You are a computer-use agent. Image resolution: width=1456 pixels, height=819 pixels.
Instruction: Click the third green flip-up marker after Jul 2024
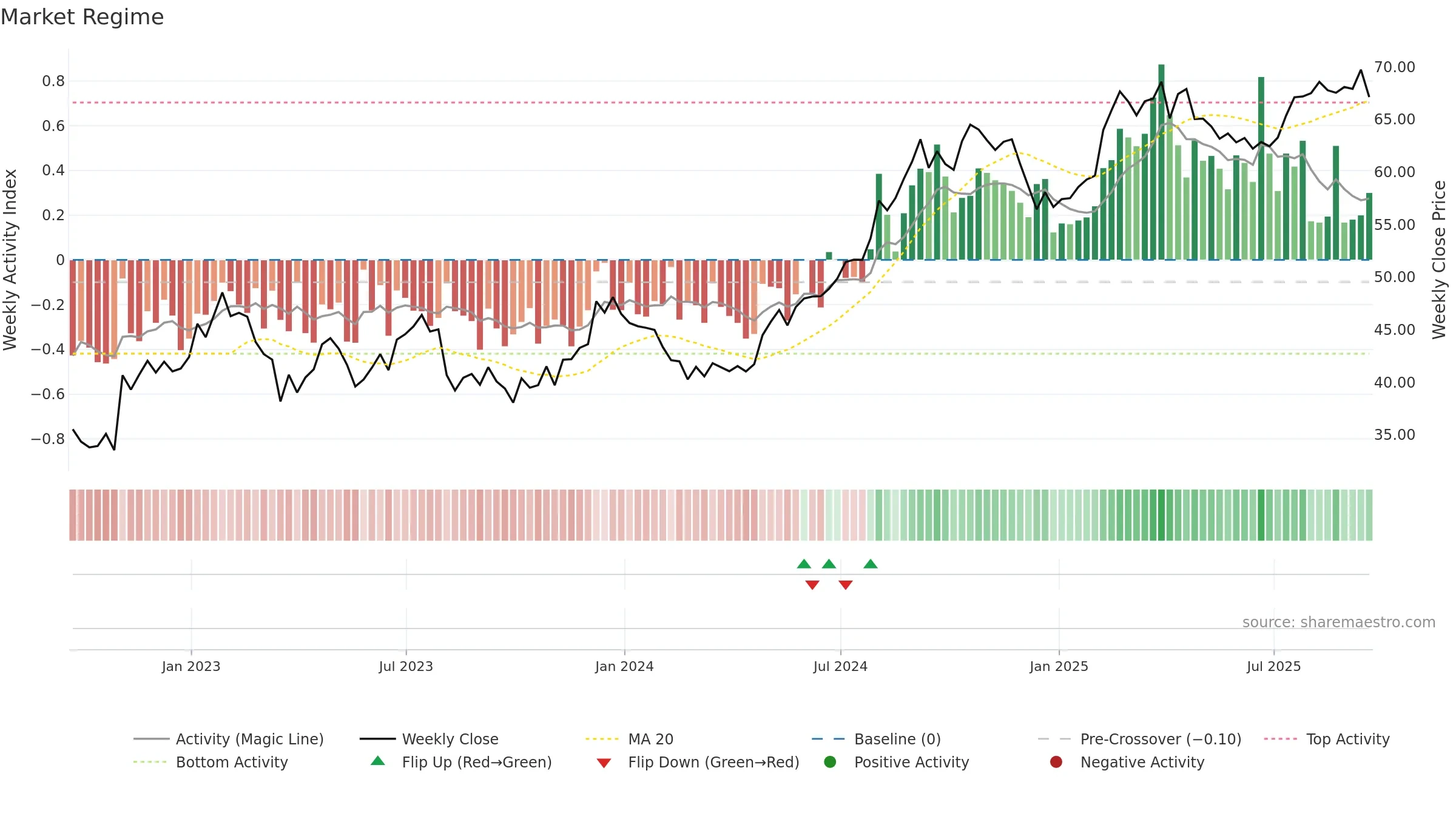[x=871, y=564]
